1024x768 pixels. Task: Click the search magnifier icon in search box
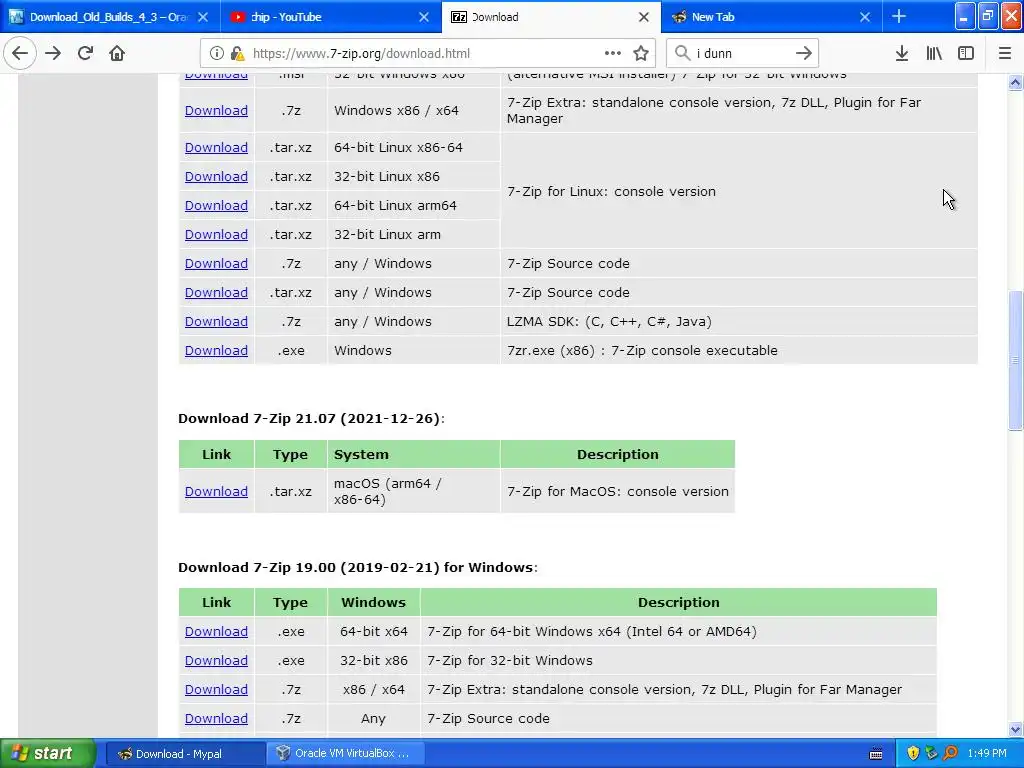682,53
